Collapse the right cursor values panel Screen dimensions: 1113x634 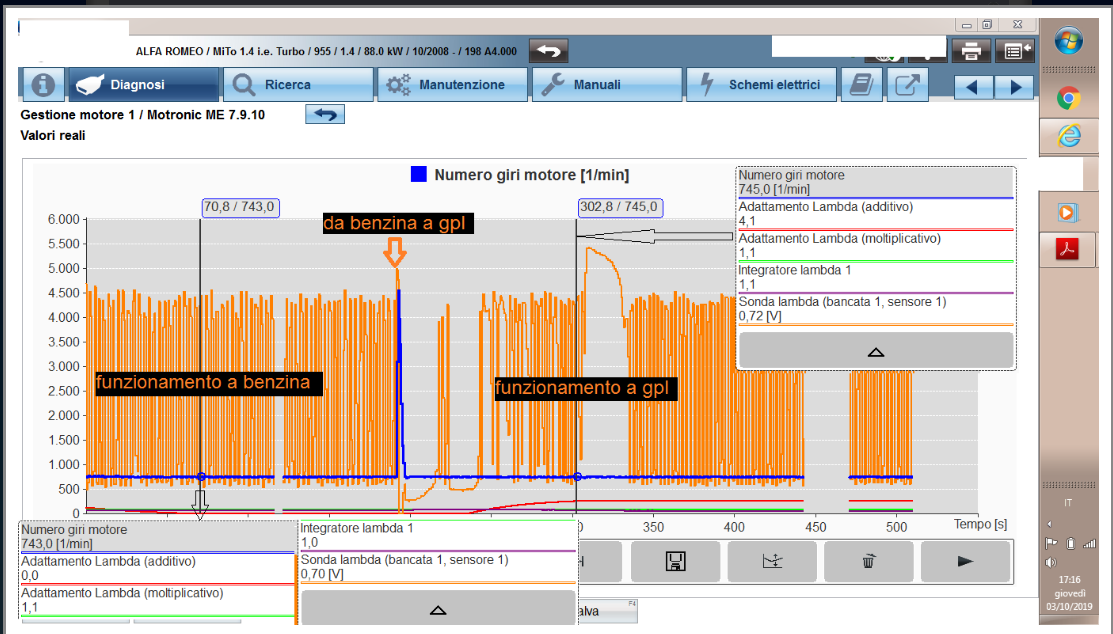click(876, 351)
